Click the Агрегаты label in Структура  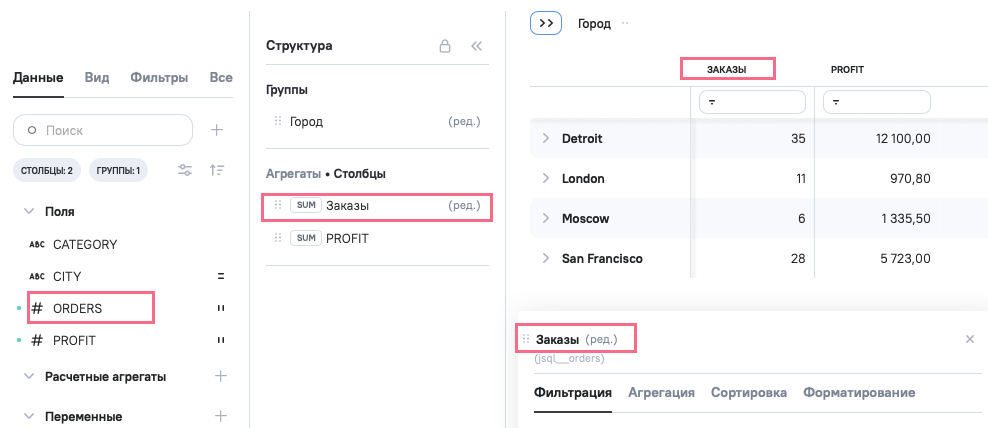point(294,173)
